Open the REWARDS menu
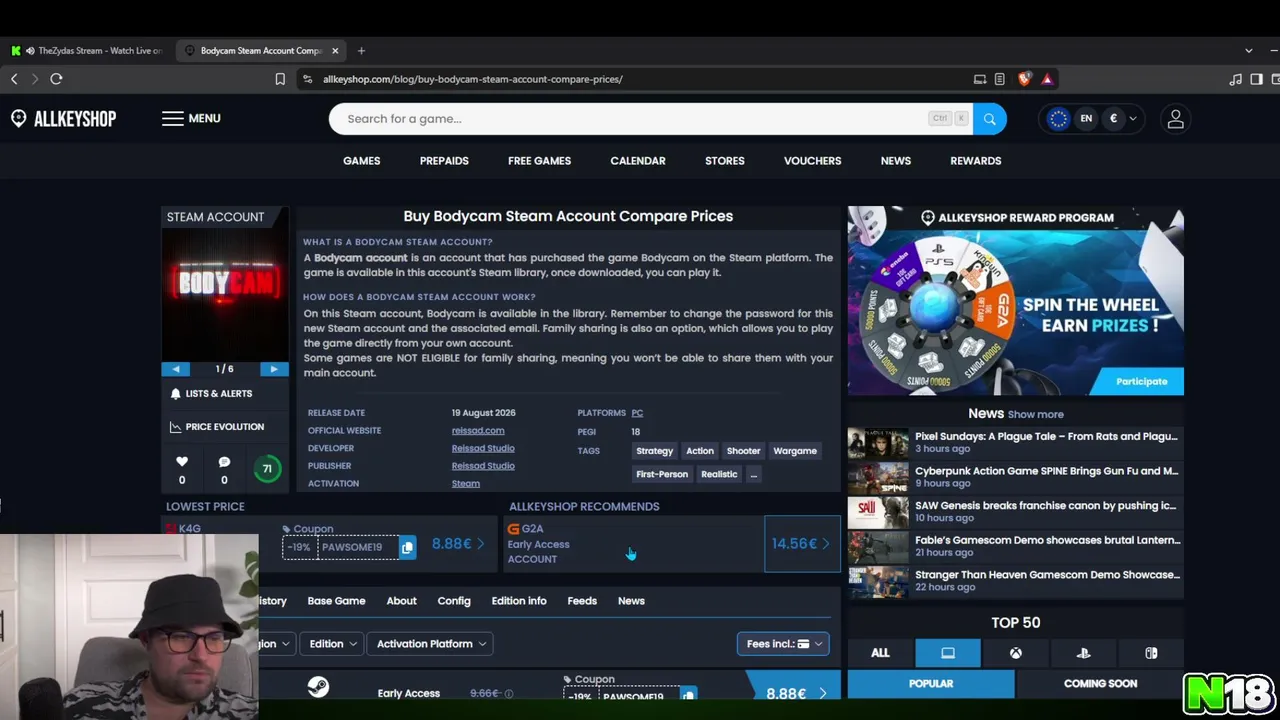This screenshot has height=720, width=1280. [x=975, y=161]
